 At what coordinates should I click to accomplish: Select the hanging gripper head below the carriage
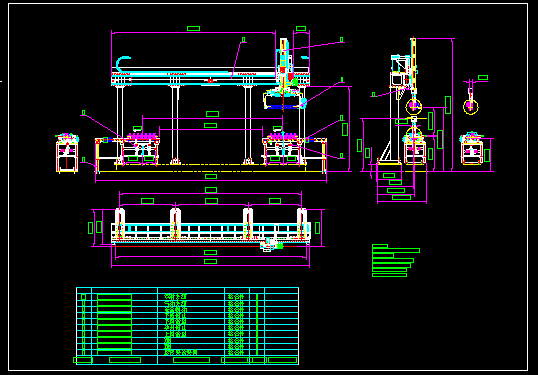[285, 99]
